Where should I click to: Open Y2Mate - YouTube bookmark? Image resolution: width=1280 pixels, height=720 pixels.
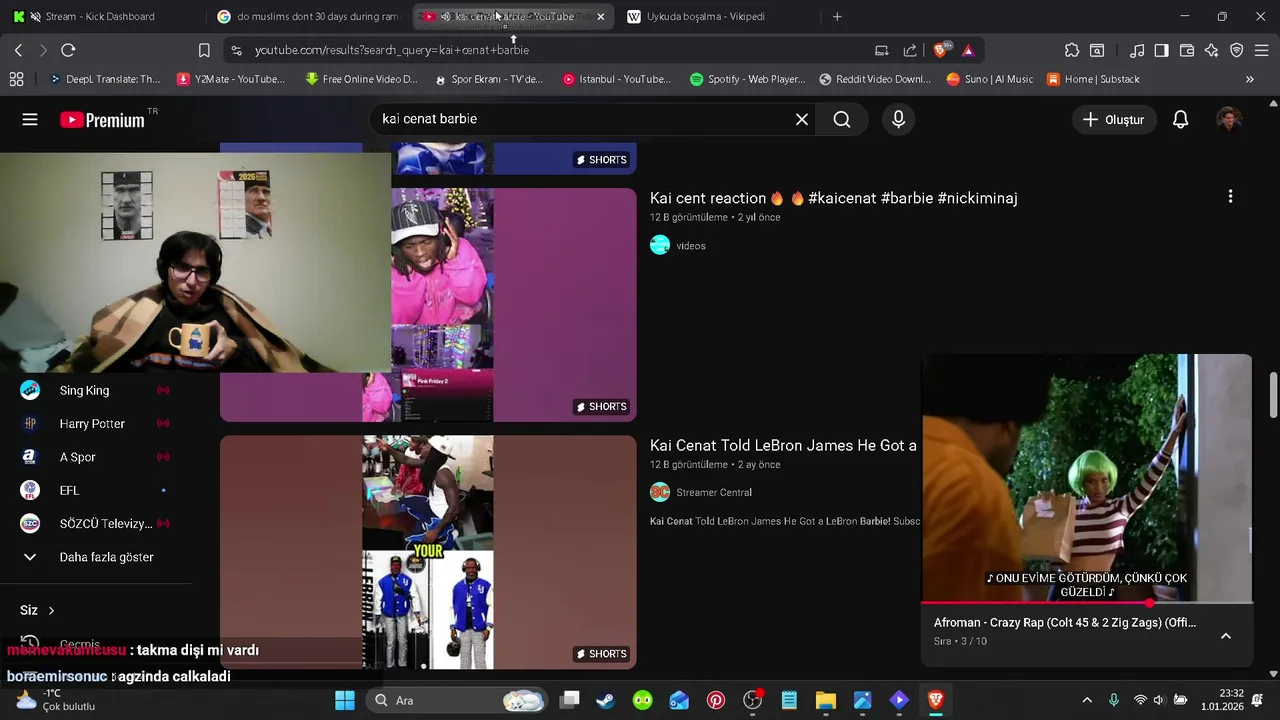tap(231, 79)
